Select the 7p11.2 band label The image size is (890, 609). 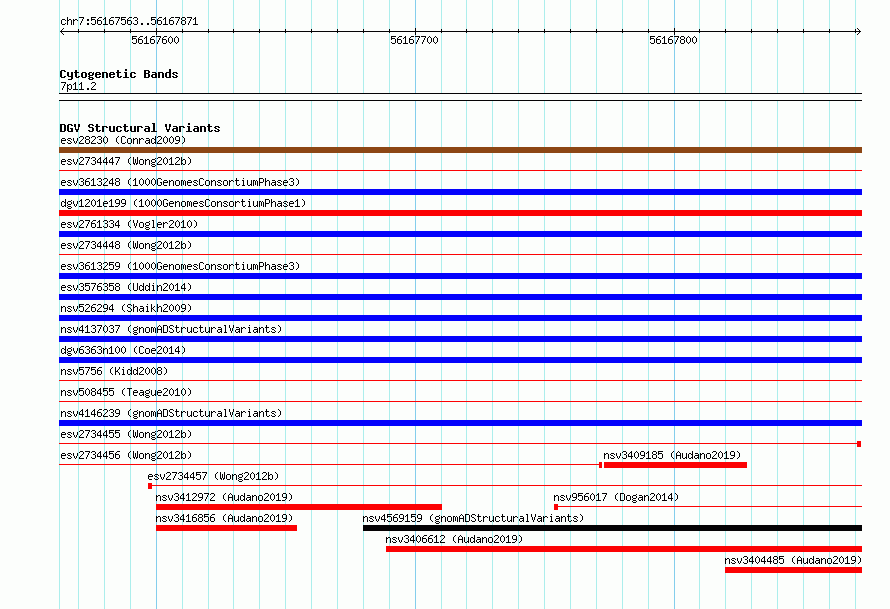[x=78, y=86]
